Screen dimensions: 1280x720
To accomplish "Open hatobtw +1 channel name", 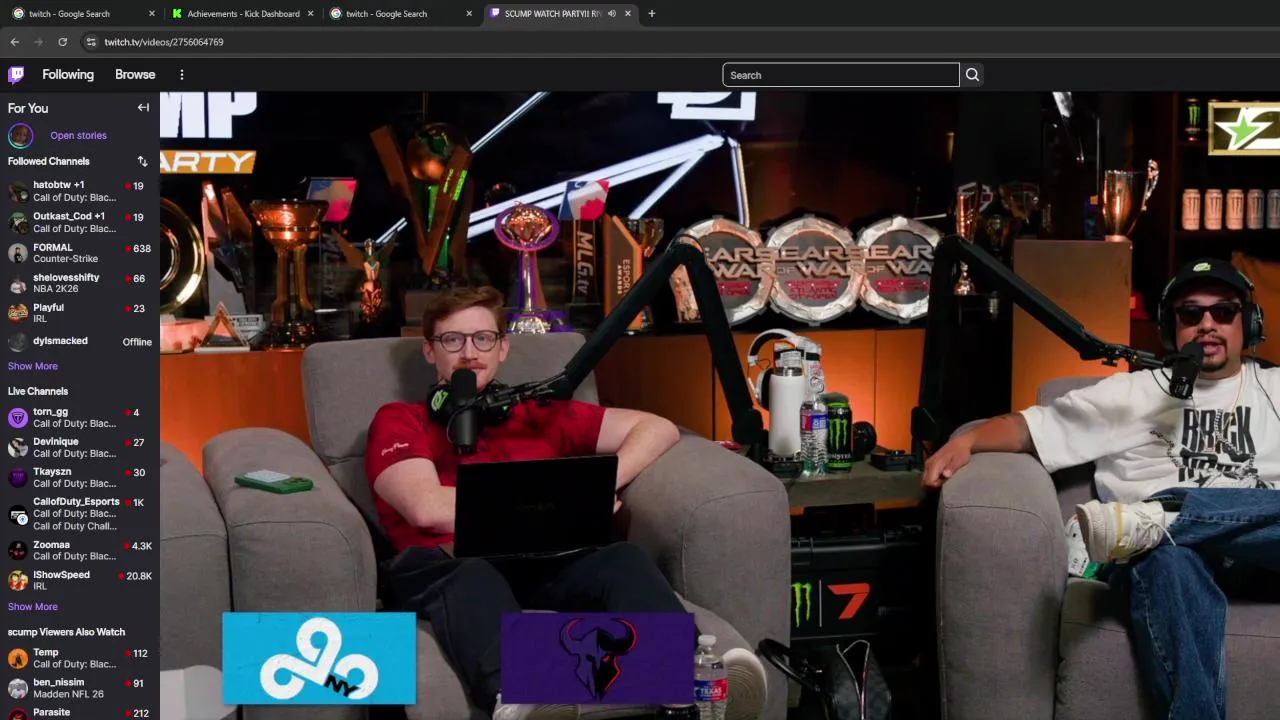I will 59,185.
